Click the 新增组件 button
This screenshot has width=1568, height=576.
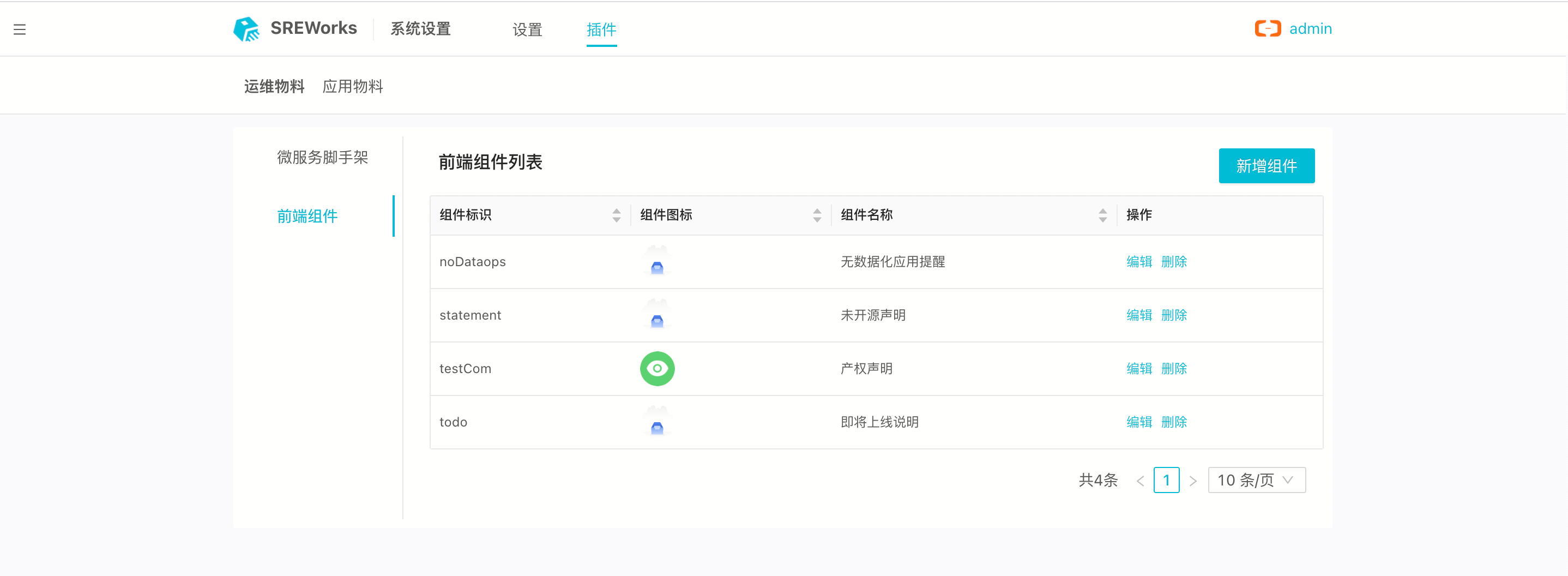click(x=1267, y=165)
